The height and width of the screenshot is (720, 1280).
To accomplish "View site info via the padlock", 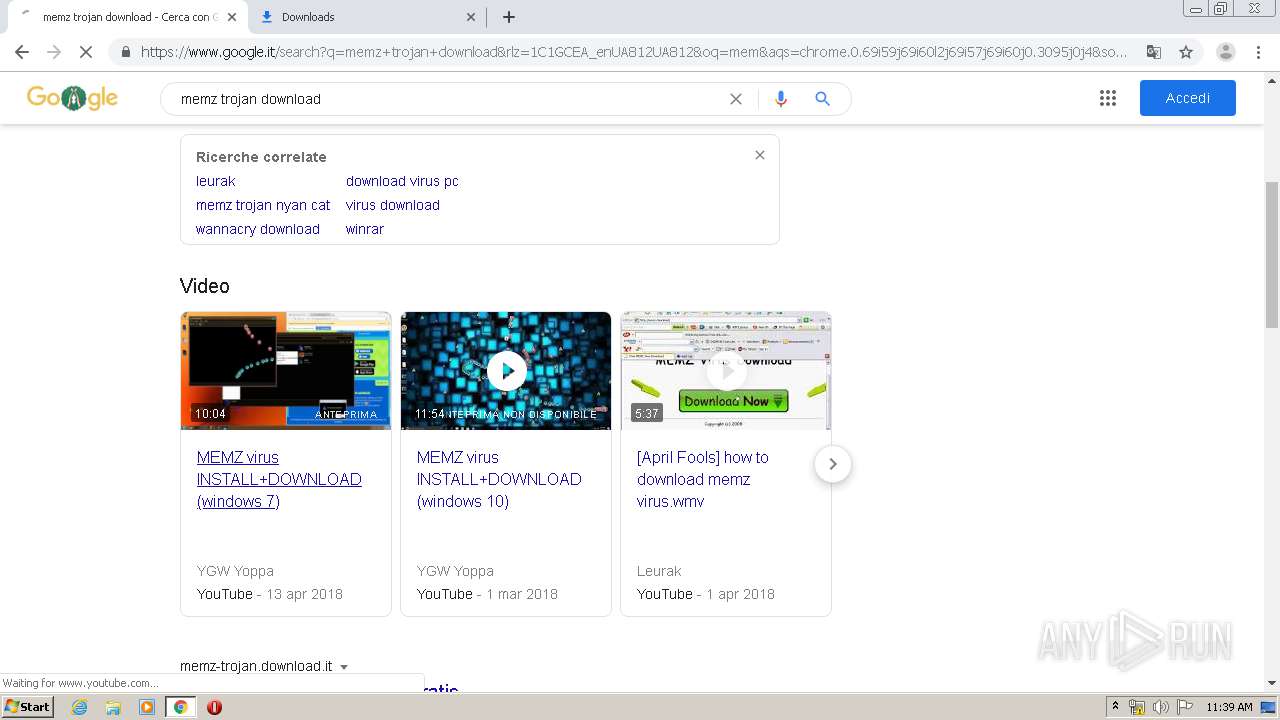I will pyautogui.click(x=125, y=52).
